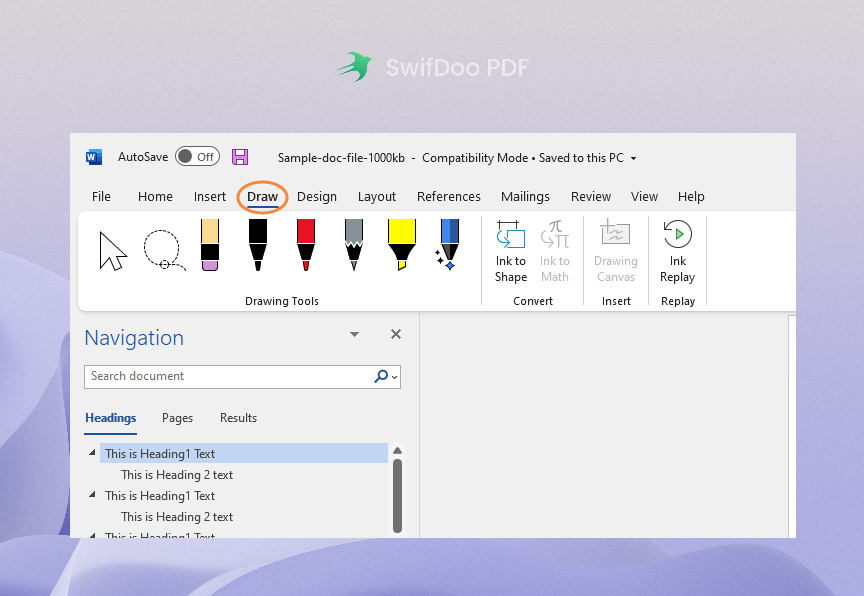Select highlighted 'This is Heading1 Text' entry
The image size is (864, 596).
pos(244,453)
